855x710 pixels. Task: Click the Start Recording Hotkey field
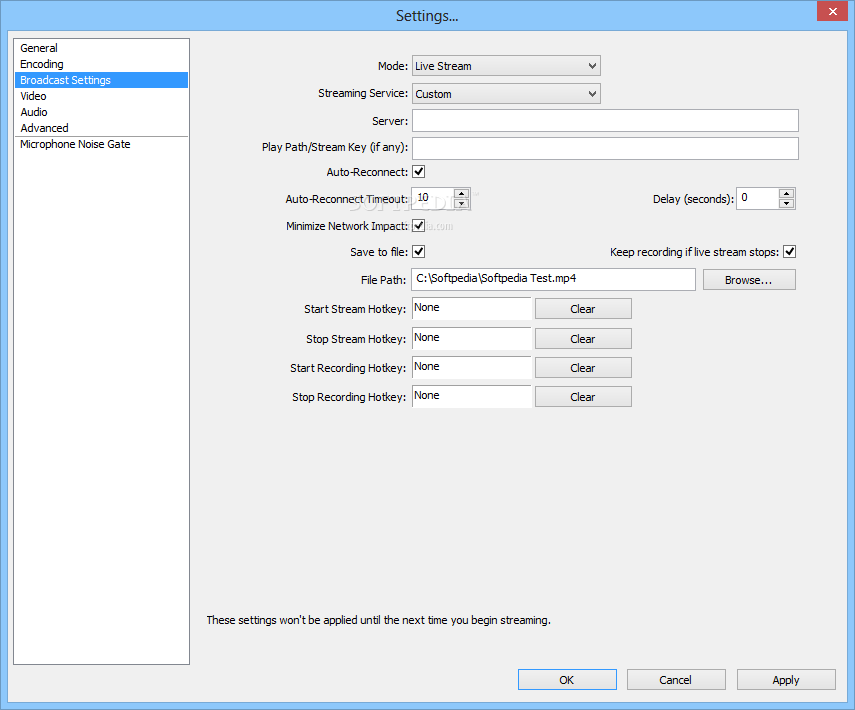click(x=472, y=368)
